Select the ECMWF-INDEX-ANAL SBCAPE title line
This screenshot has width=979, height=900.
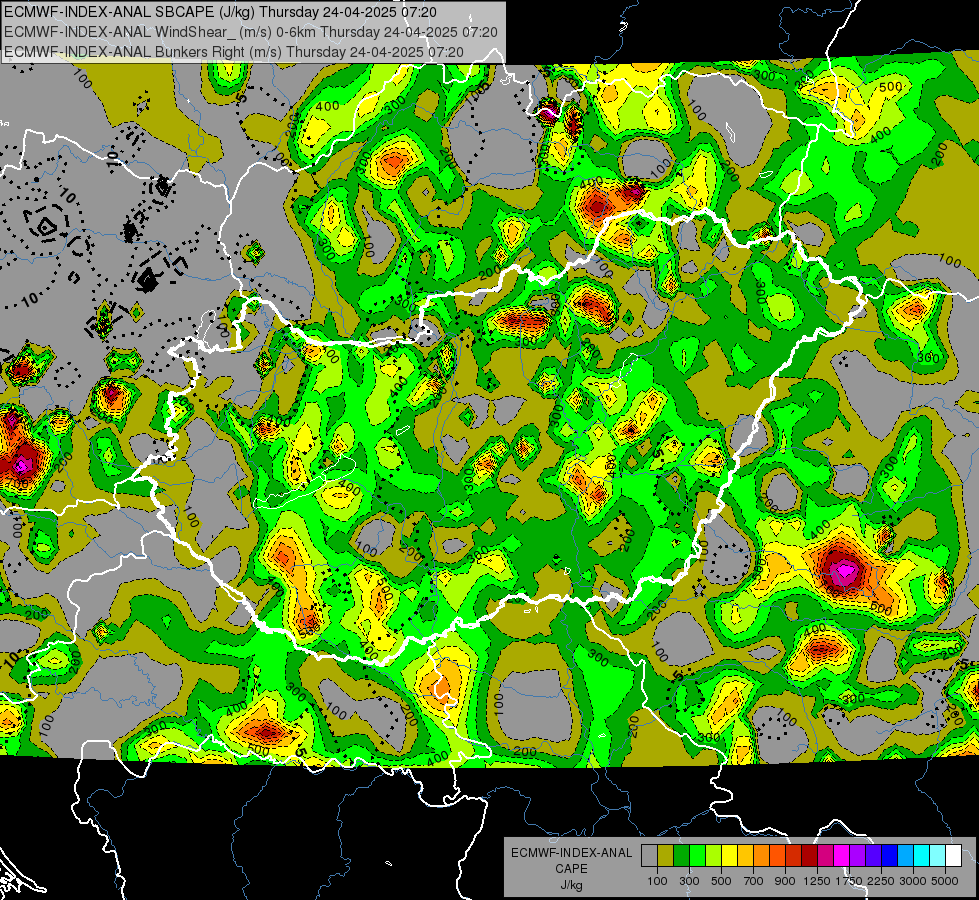(220, 12)
